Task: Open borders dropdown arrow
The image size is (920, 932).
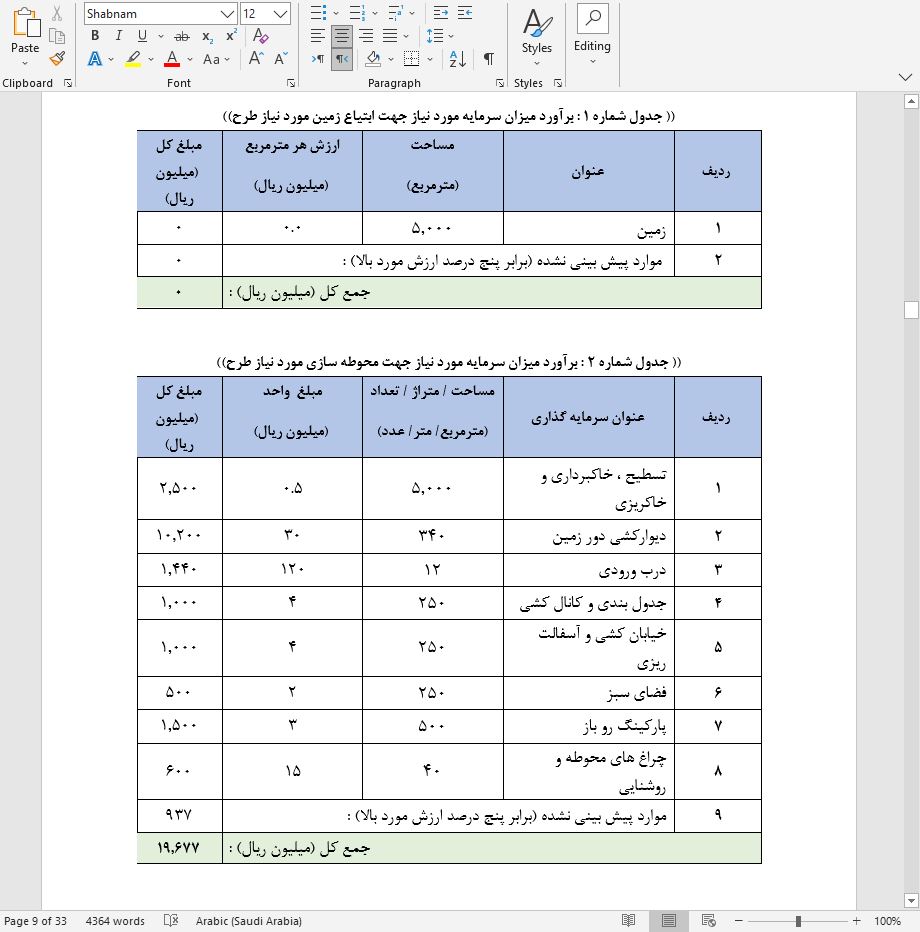Action: click(430, 59)
